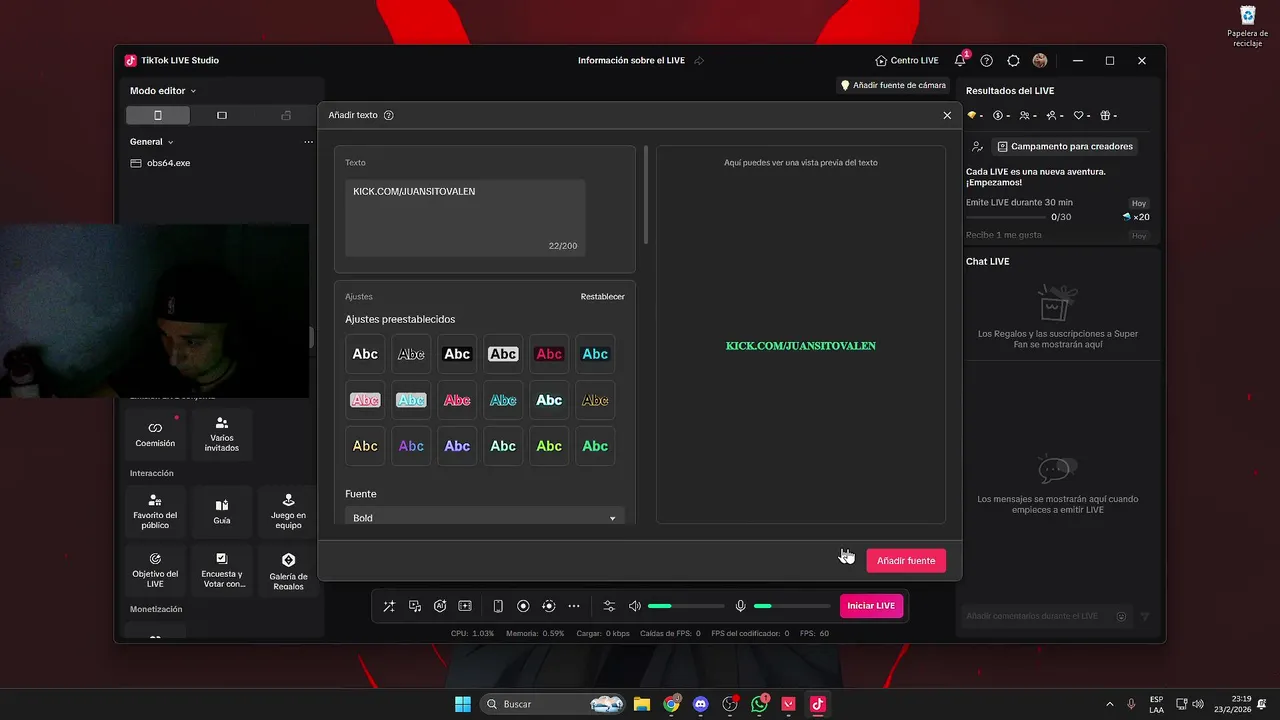The height and width of the screenshot is (720, 1280).
Task: Open Papelera de reciclaje on desktop
Action: [1248, 27]
